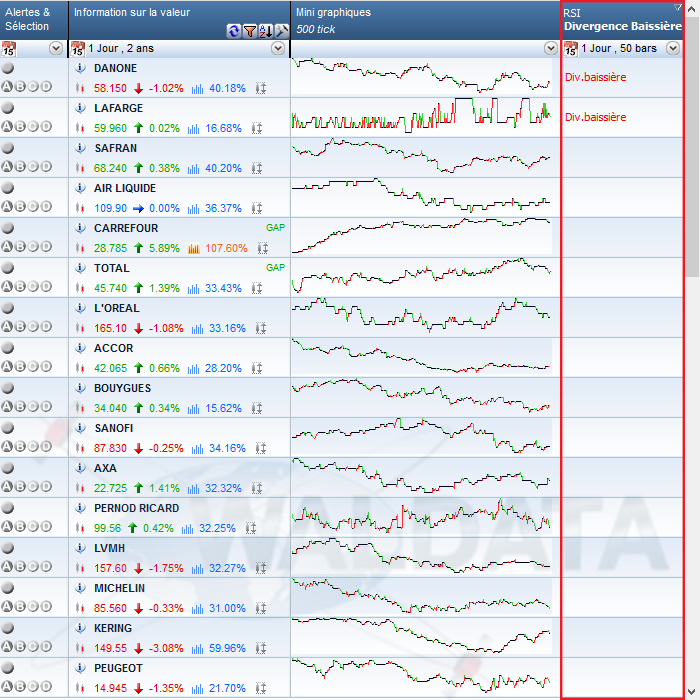Screen dimensions: 700x700
Task: Click order book icon for MICHELIN
Action: click(x=261, y=608)
